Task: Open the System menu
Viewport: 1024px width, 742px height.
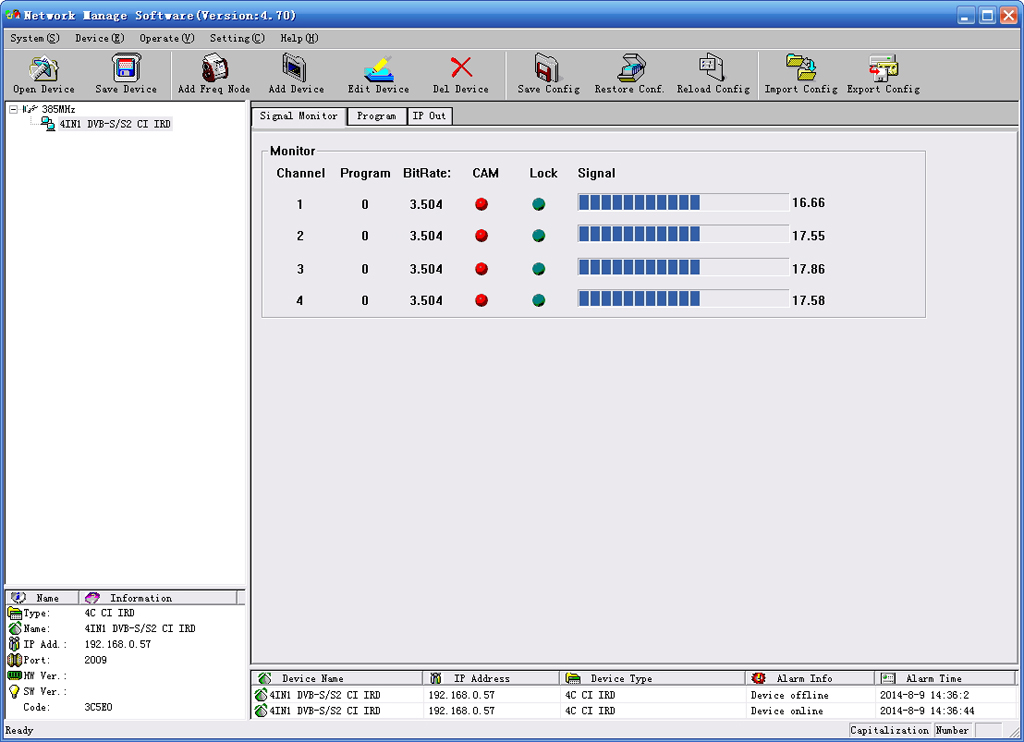Action: 35,39
